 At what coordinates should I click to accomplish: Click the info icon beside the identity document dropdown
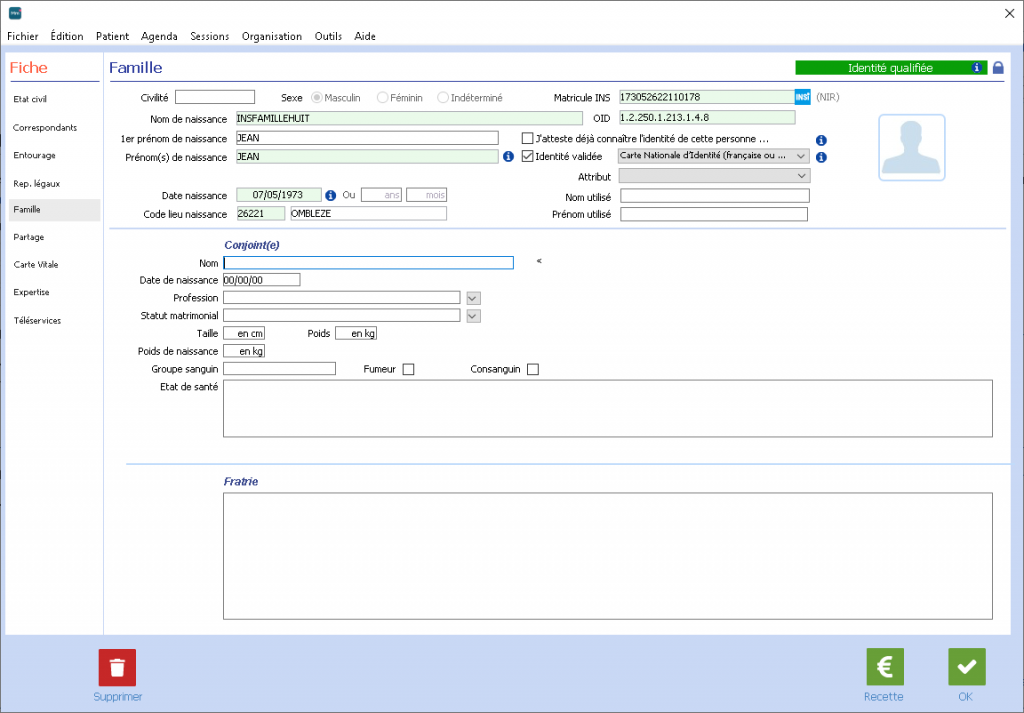[821, 157]
